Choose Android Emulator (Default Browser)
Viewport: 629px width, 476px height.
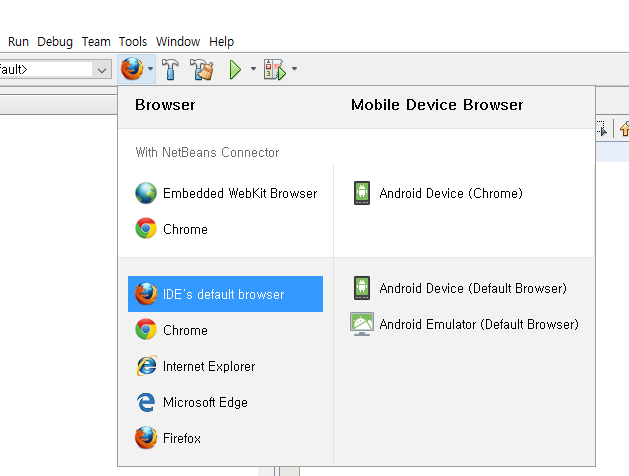[465, 324]
